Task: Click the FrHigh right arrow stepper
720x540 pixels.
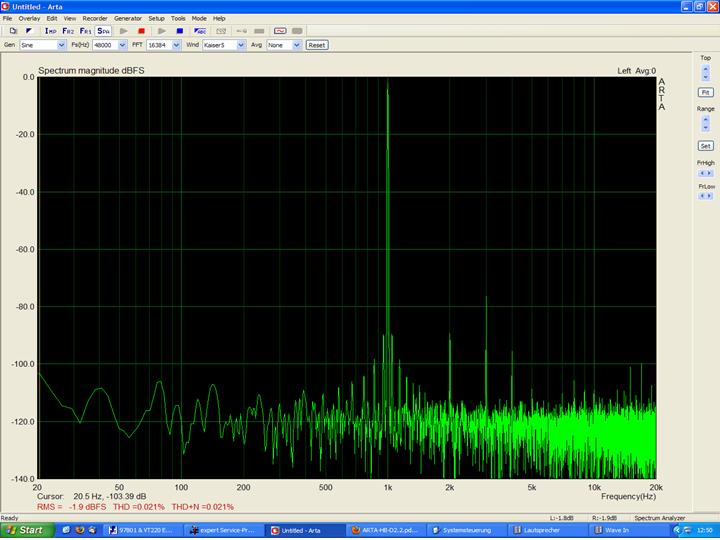Action: coord(710,172)
